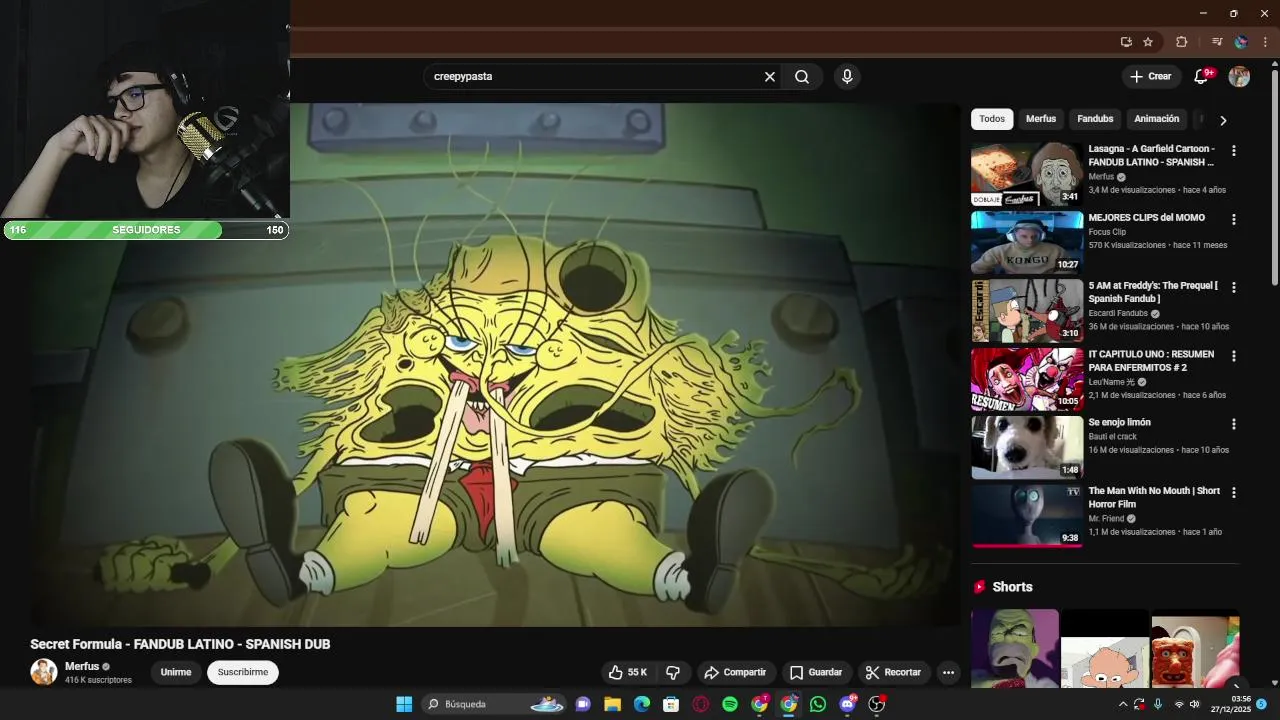Open Chrome media controls icon
The image size is (1280, 720).
(1217, 42)
